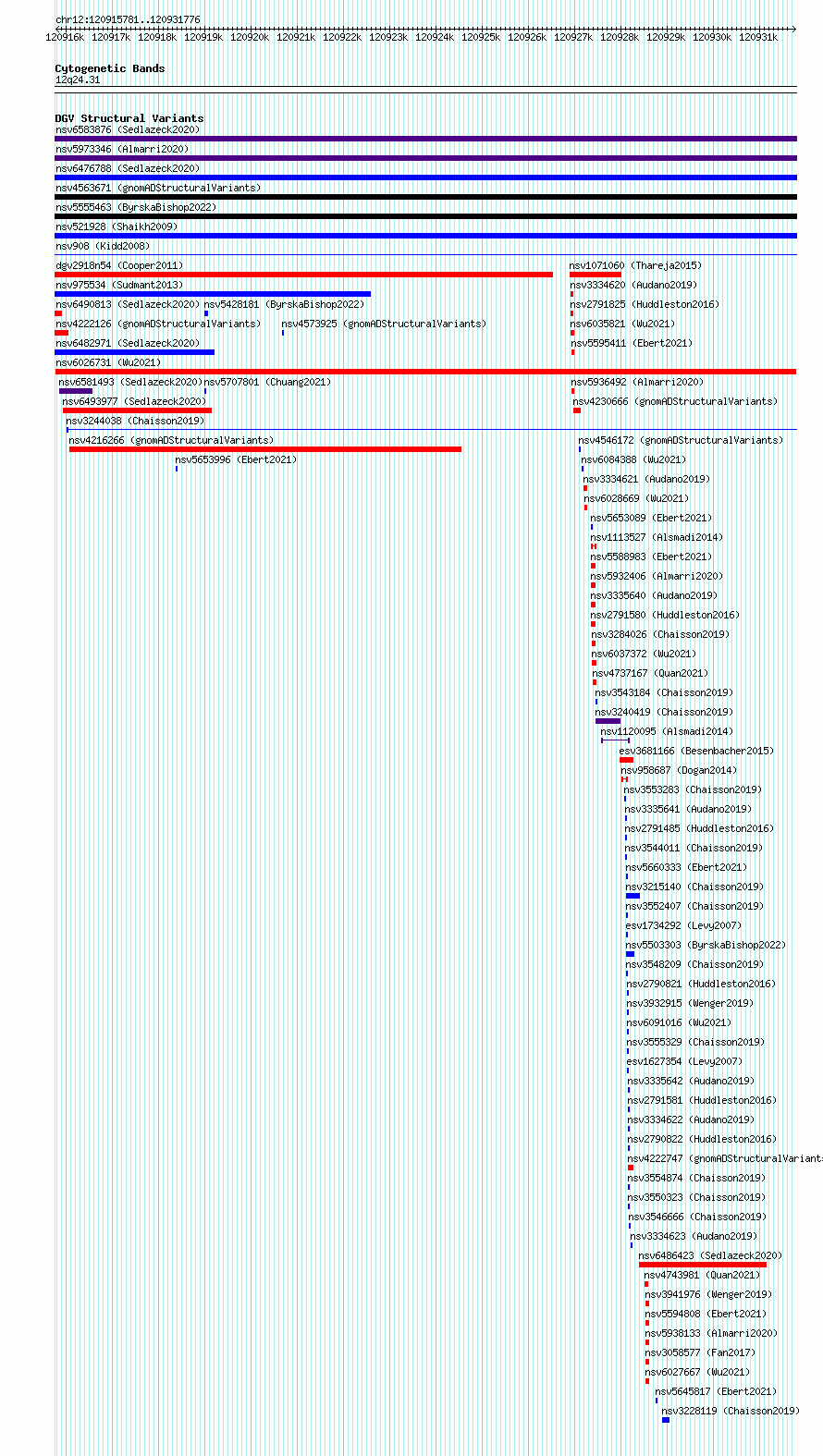Click nsv1071060 (Thareja2015) label
The width and height of the screenshot is (823, 1456).
point(634,266)
